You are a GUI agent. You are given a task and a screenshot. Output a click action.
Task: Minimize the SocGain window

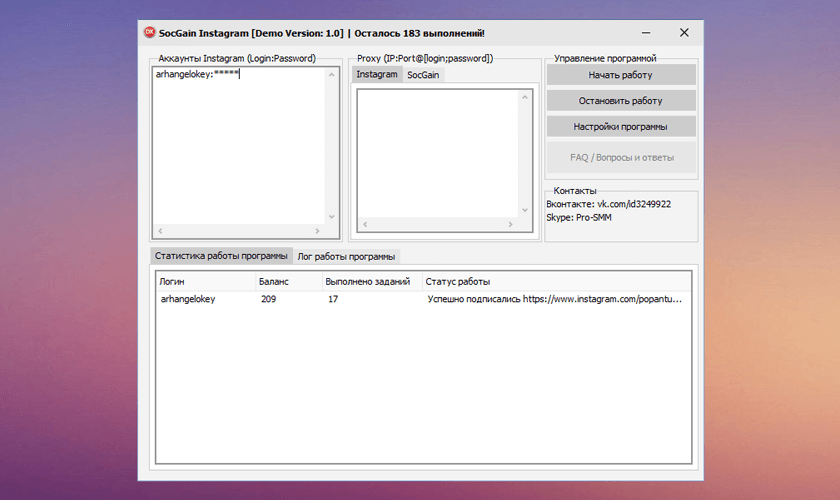646,33
